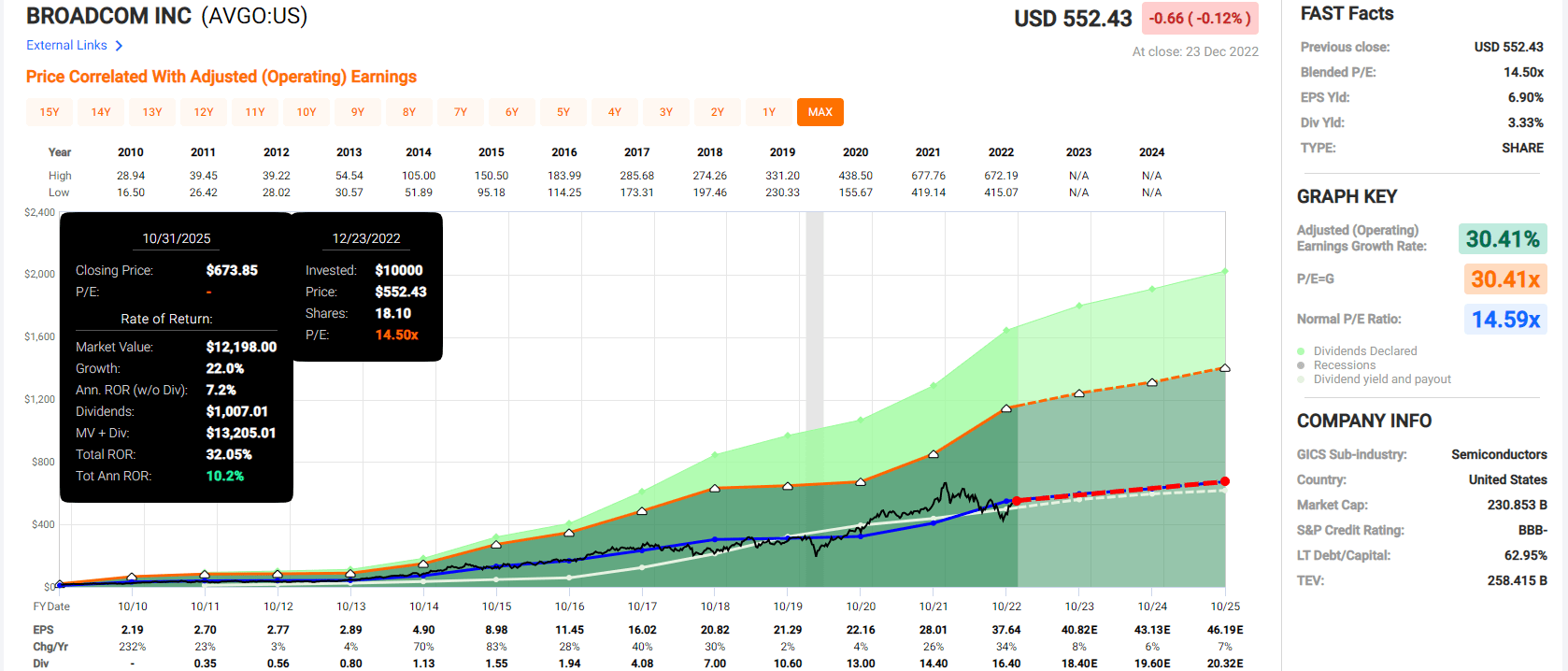Choose the 13Y time range tab
The height and width of the screenshot is (671, 1568).
[x=152, y=112]
